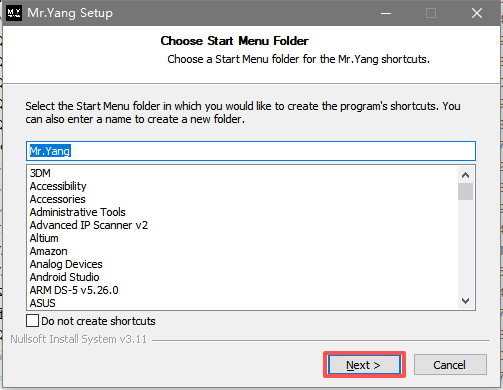Screen dimensions: 503x390
Task: Click the folder list scroll down arrow
Action: pos(465,301)
